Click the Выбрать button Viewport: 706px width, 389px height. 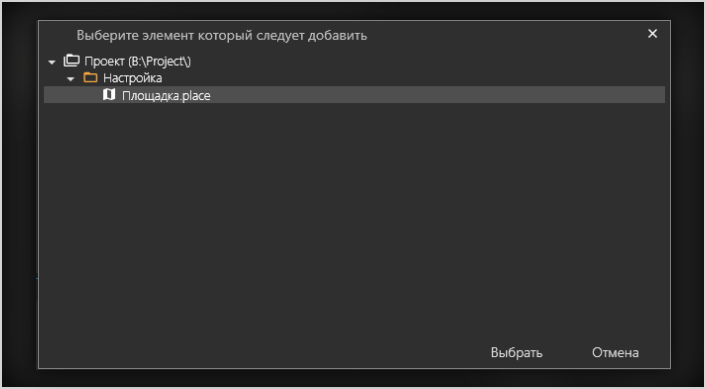(516, 353)
